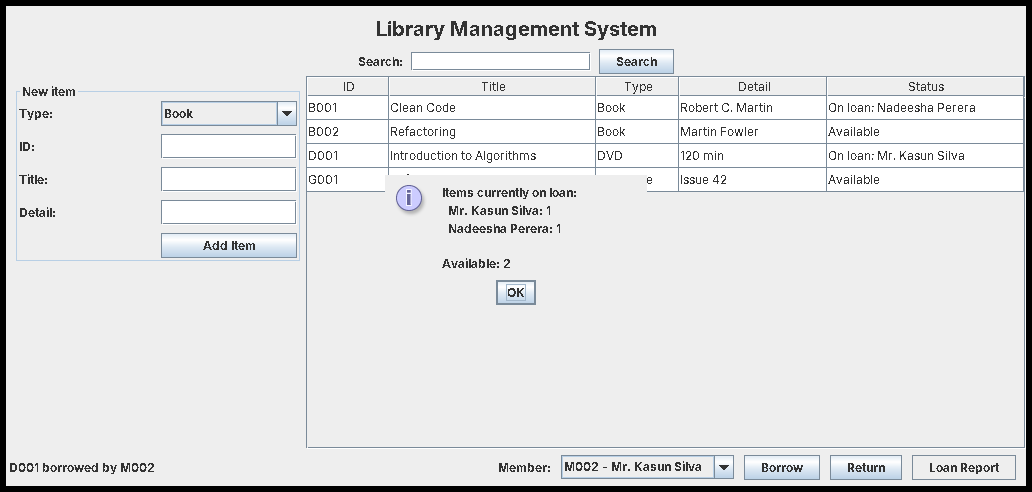Click the D001 borrowed by M002 status message
Viewport: 1032px width, 492px height.
[x=82, y=468]
